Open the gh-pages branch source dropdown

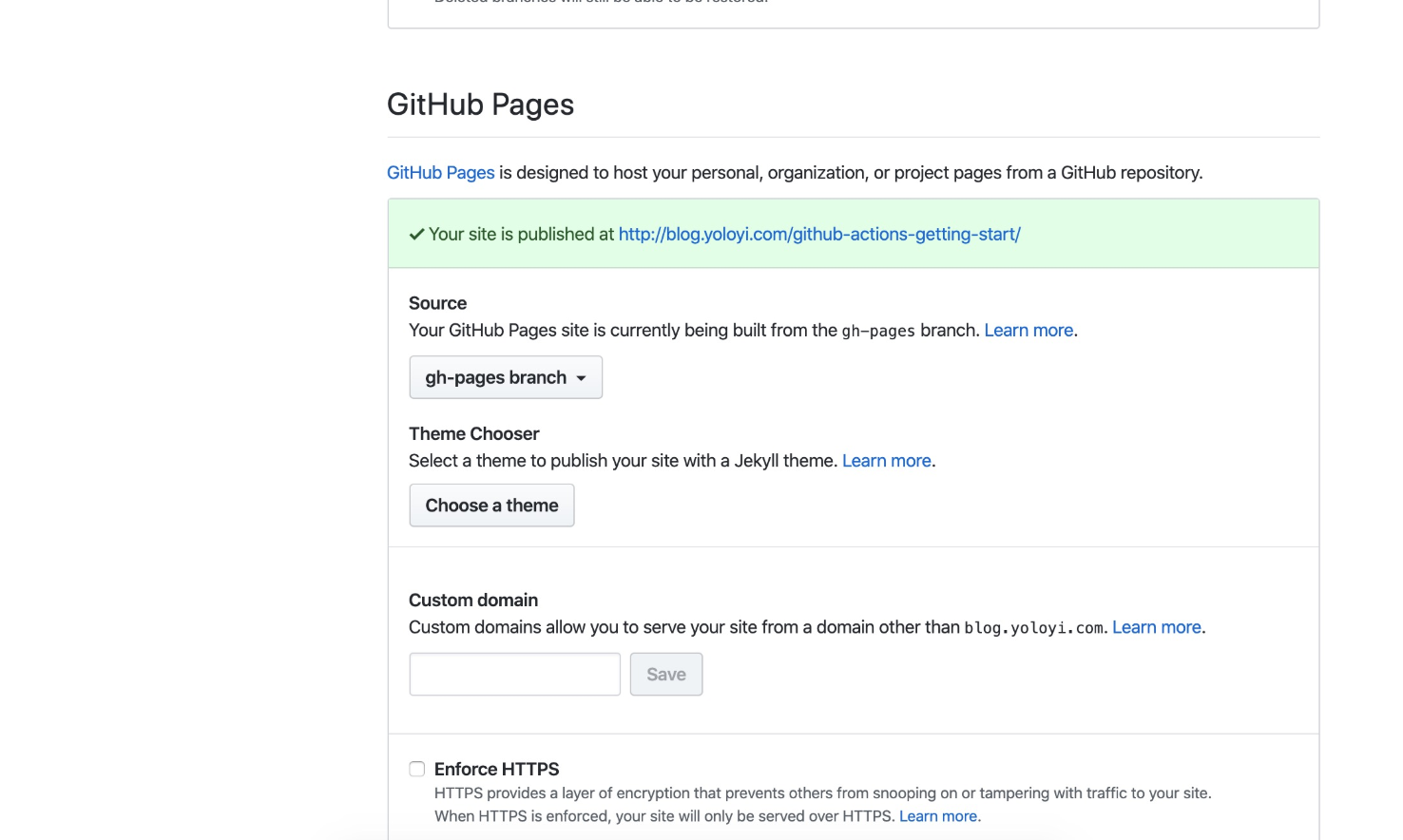click(506, 377)
